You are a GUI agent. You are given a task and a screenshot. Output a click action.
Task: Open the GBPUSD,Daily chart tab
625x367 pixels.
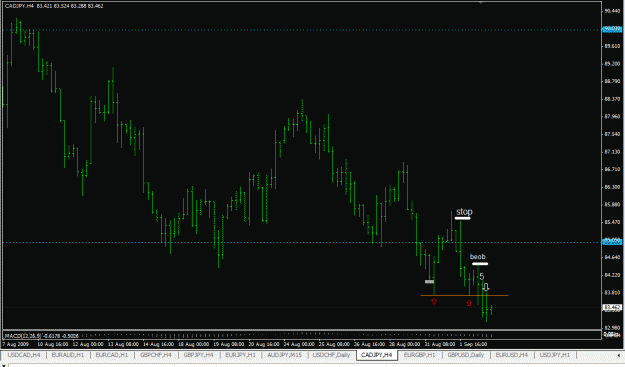click(465, 355)
